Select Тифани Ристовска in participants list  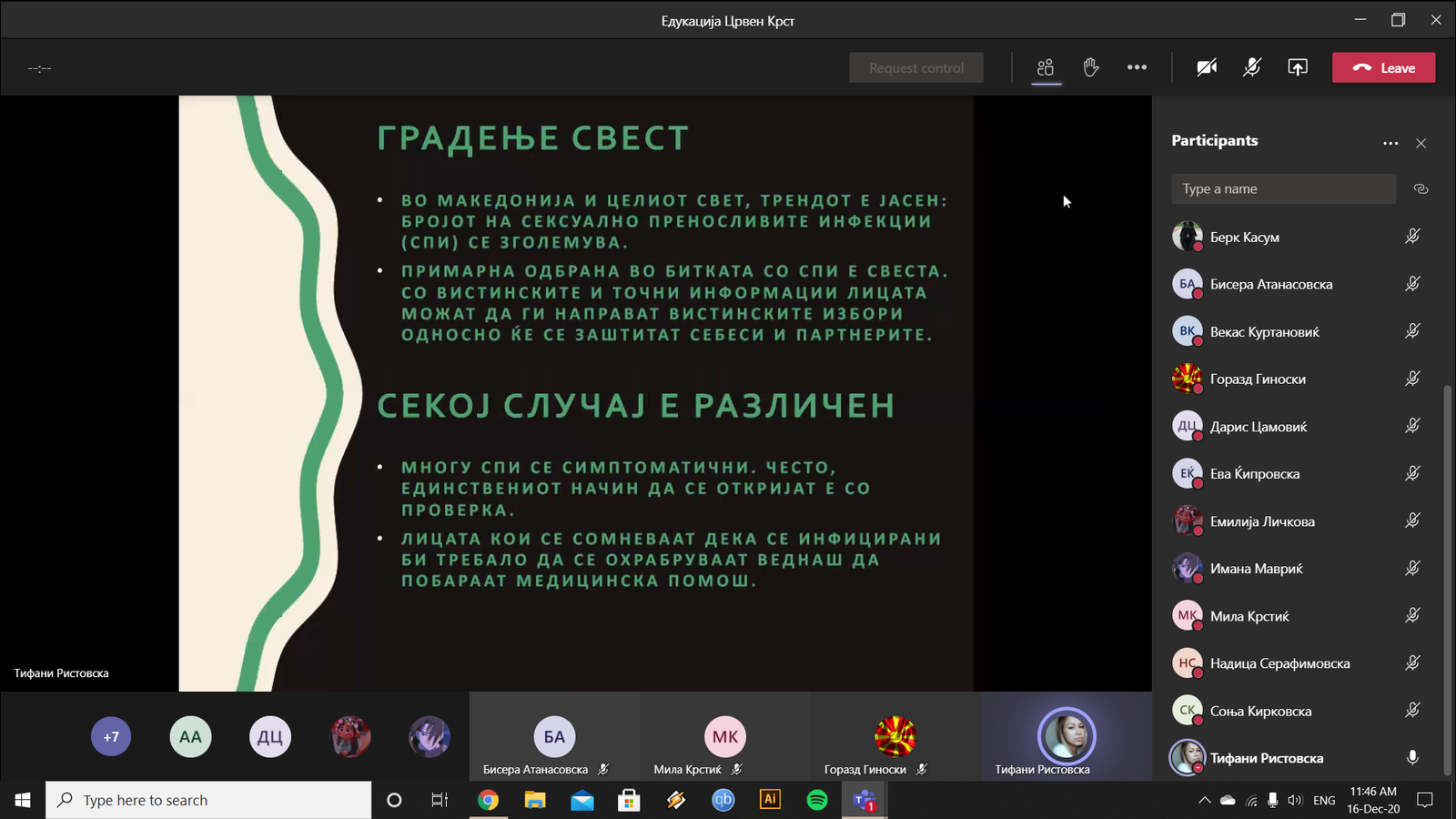click(x=1266, y=758)
